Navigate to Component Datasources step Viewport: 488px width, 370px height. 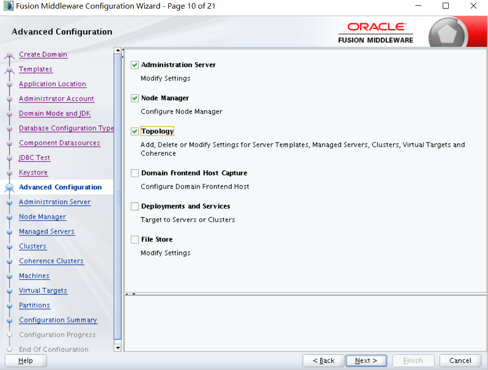click(59, 143)
